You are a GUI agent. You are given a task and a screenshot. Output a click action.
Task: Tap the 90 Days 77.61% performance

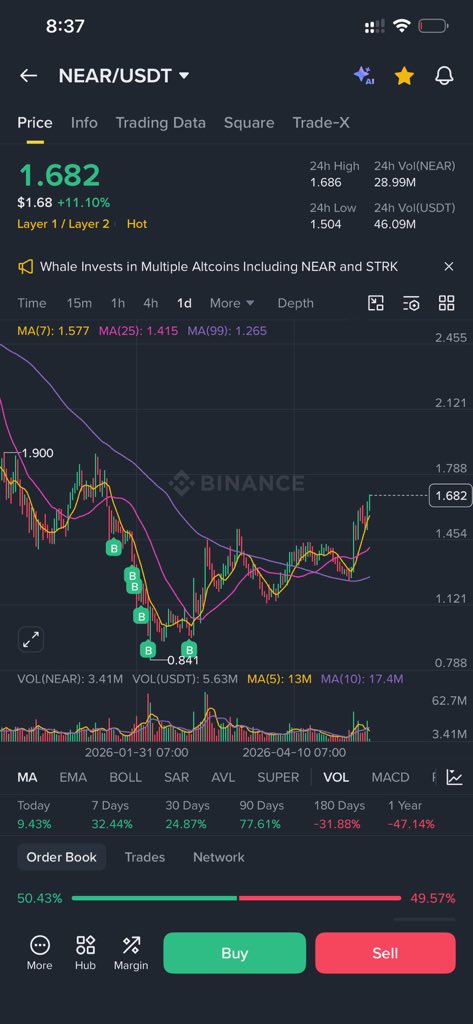point(260,815)
